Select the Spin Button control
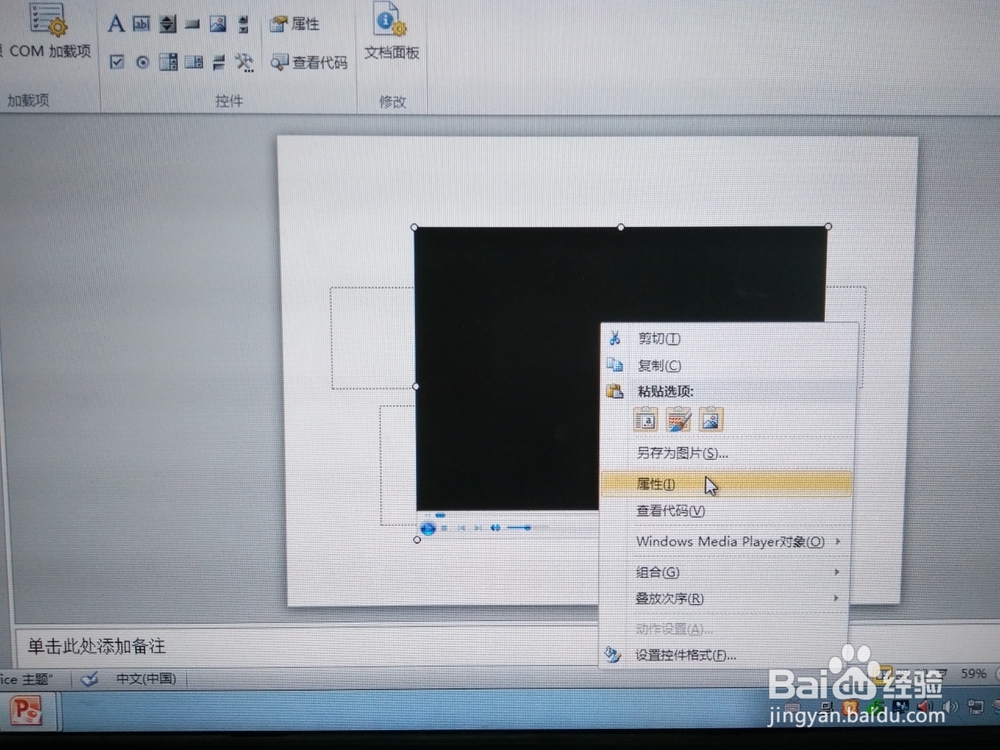 pyautogui.click(x=167, y=24)
